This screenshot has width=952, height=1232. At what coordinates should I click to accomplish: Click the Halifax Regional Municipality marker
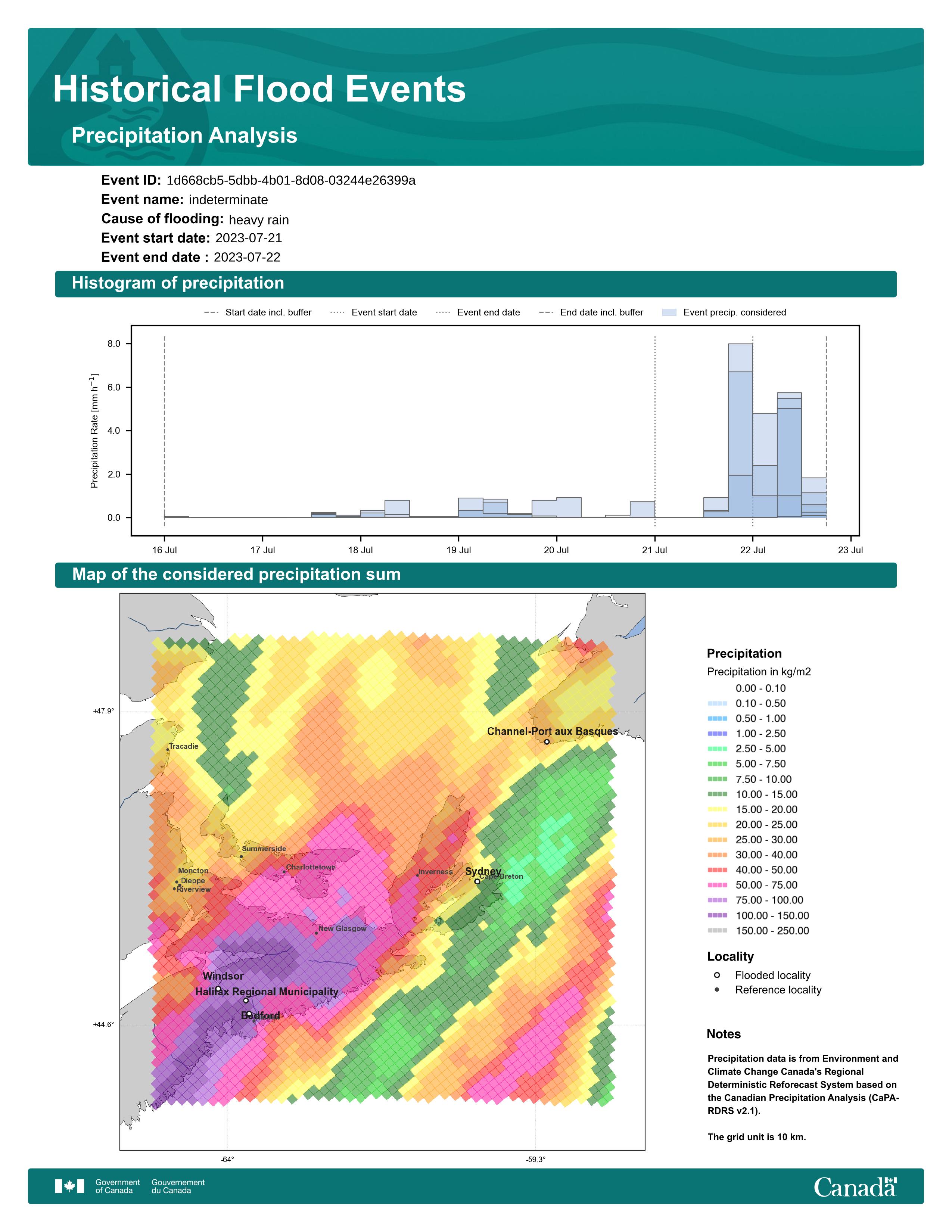246,1001
